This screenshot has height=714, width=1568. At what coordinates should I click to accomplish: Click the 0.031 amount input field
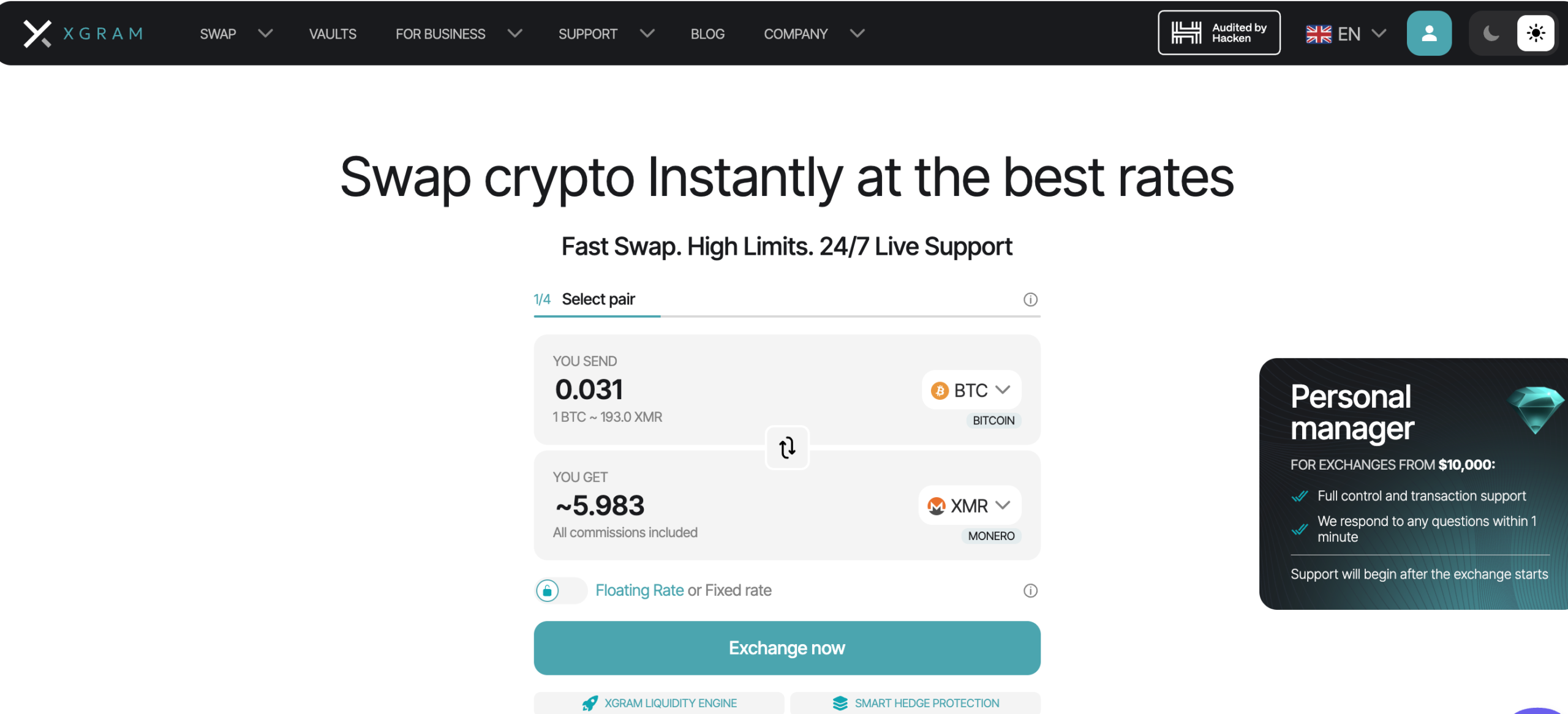click(589, 388)
